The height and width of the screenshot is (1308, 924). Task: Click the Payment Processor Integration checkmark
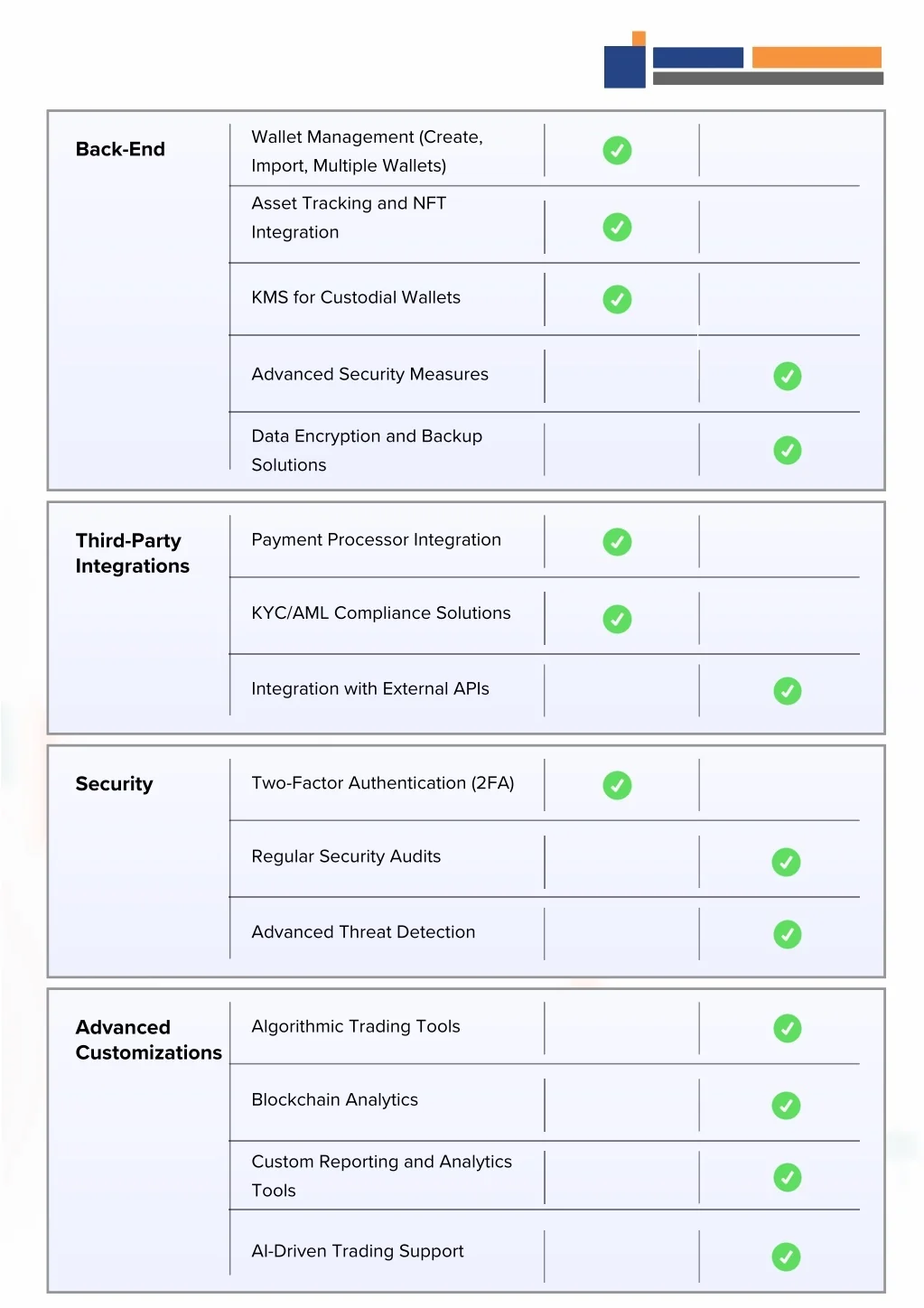coord(617,542)
